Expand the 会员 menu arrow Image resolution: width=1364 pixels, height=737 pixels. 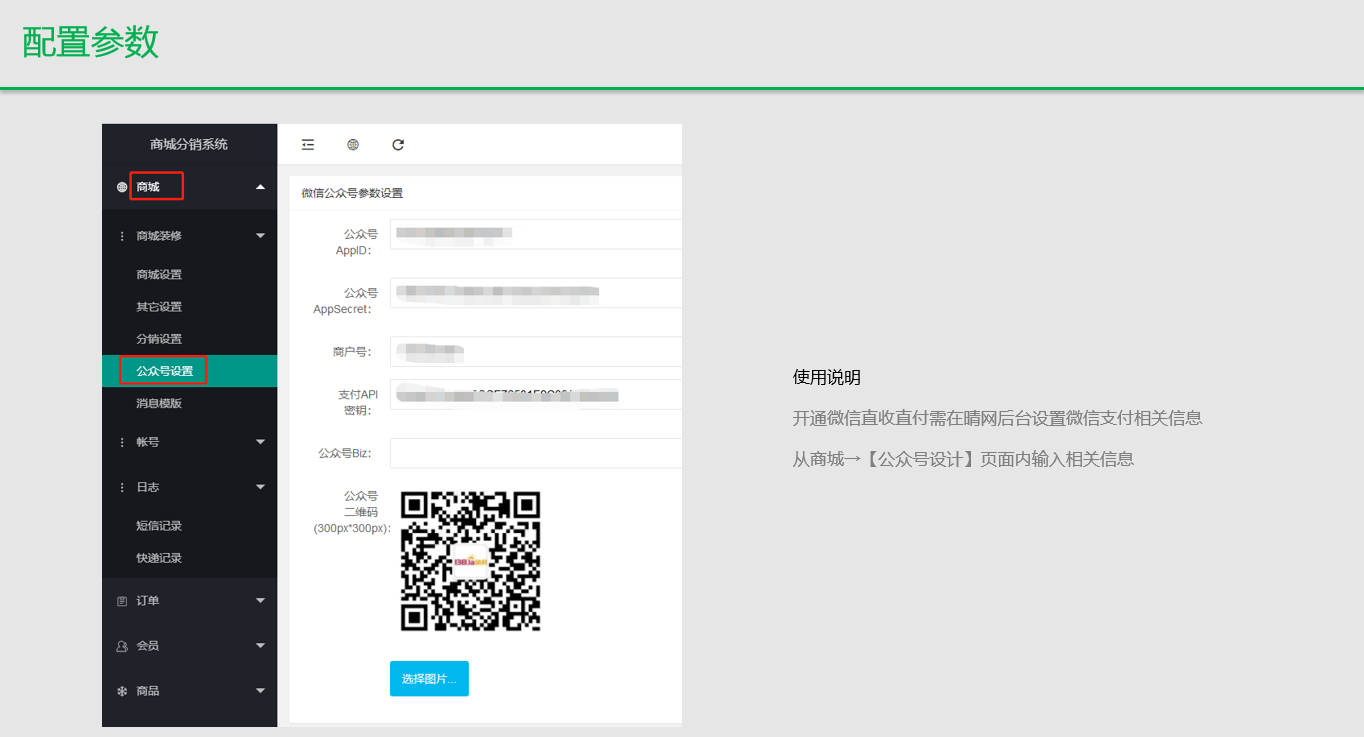coord(261,646)
